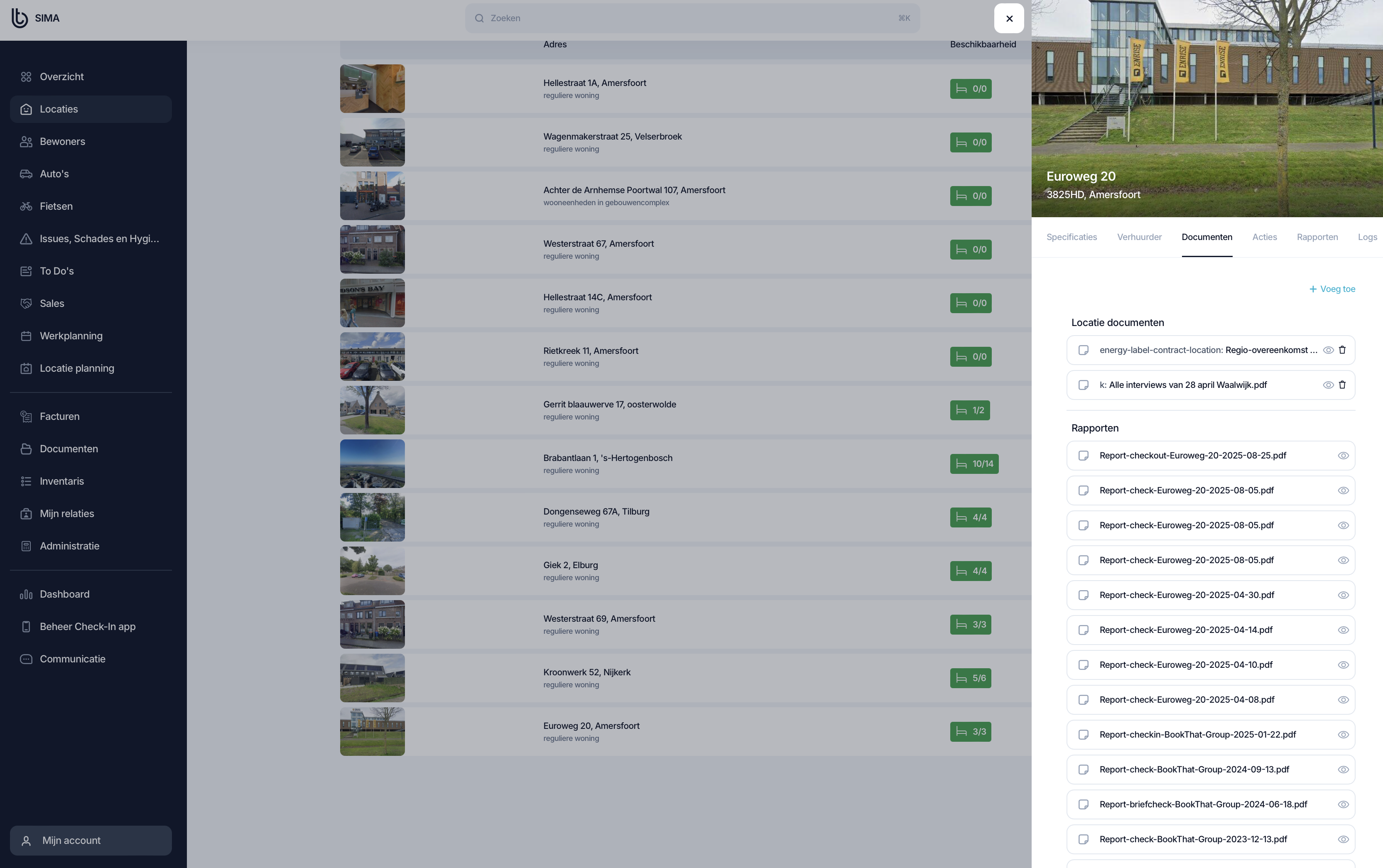
Task: Open Auto's via the car icon
Action: click(26, 174)
